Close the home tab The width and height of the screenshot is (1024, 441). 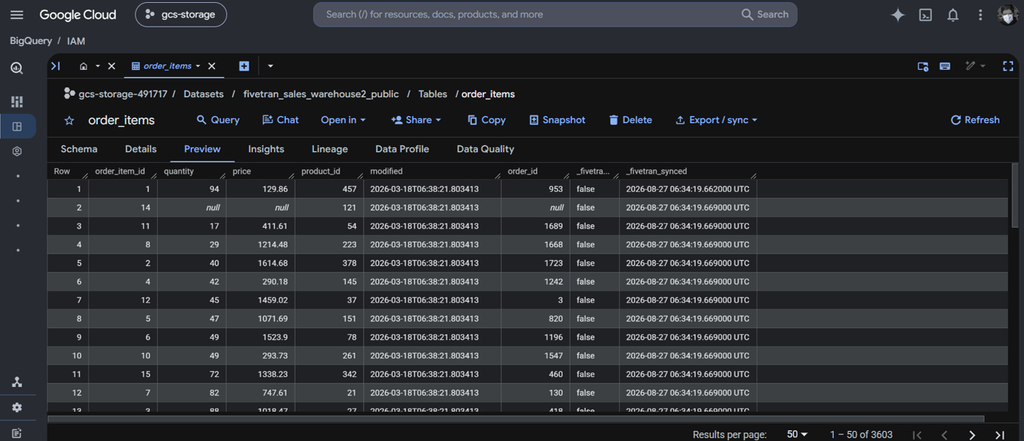click(x=112, y=66)
